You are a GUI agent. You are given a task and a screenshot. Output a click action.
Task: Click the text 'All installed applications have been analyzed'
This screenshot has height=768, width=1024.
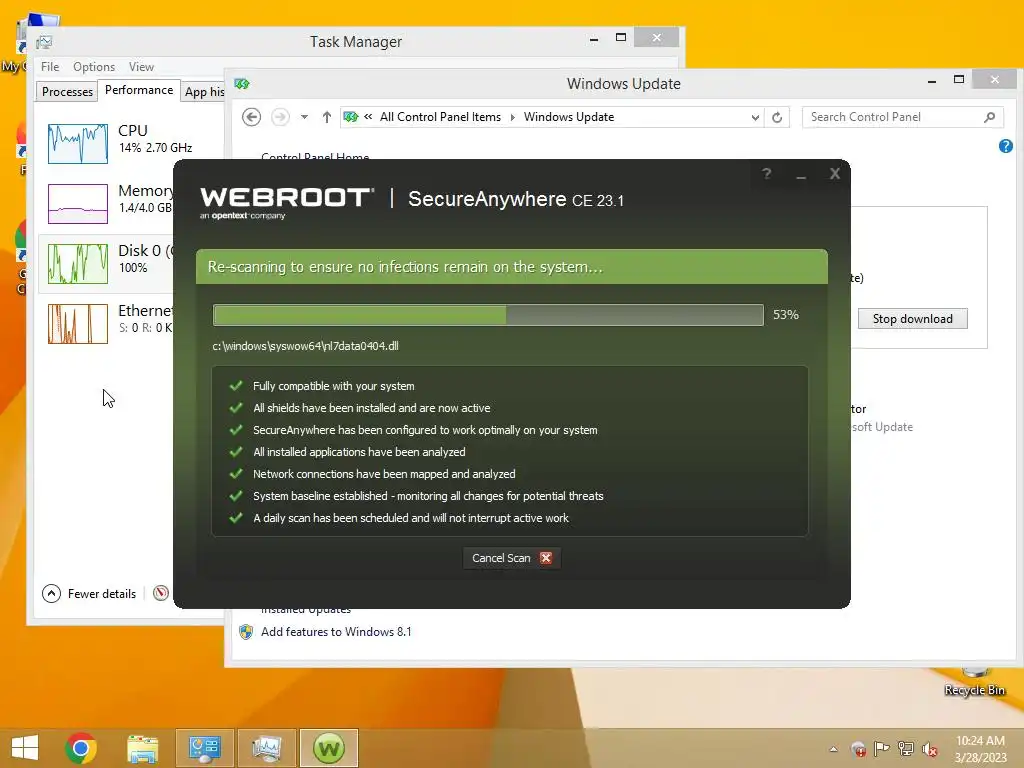[x=359, y=452]
